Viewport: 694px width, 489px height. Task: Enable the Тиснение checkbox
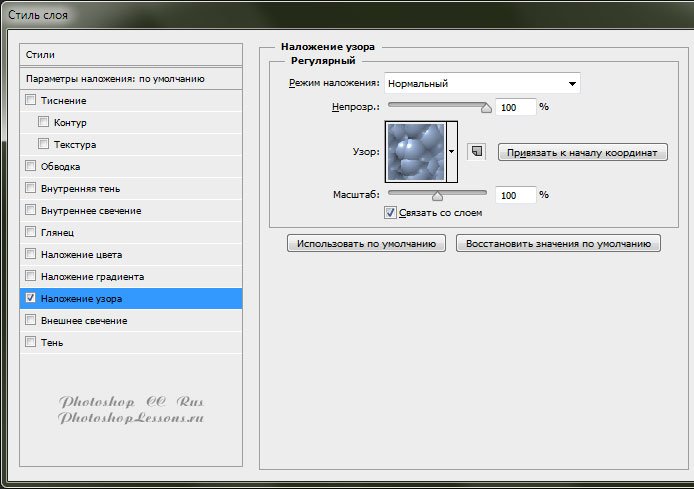[x=30, y=100]
